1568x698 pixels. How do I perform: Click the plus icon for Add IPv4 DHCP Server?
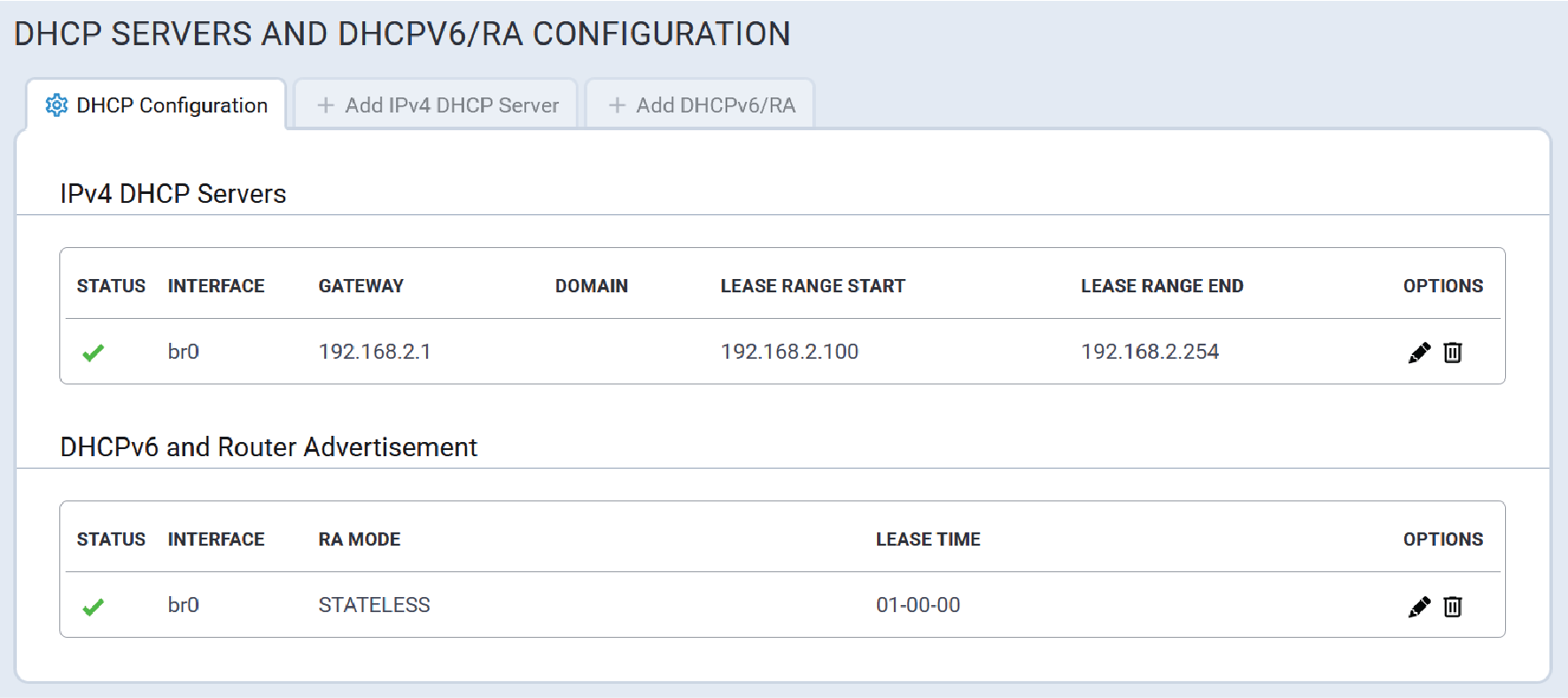[x=326, y=105]
